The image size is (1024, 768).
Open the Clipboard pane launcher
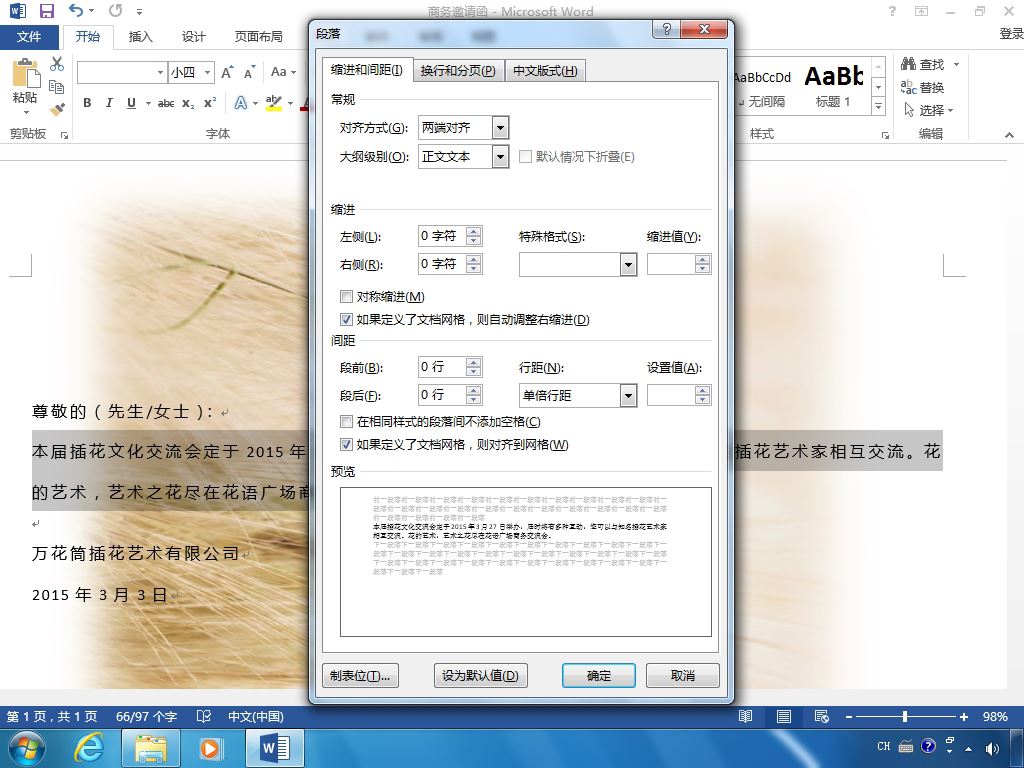tap(64, 135)
